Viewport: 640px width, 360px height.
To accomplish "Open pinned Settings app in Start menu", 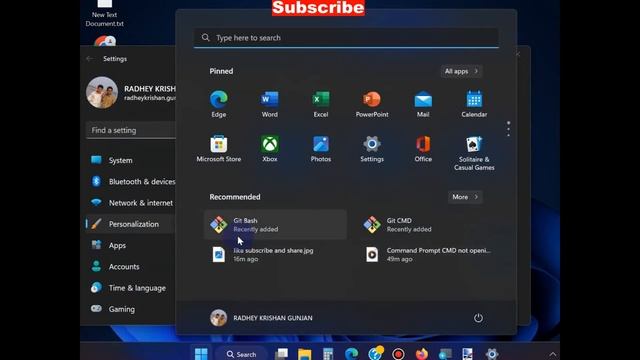I will 372,149.
